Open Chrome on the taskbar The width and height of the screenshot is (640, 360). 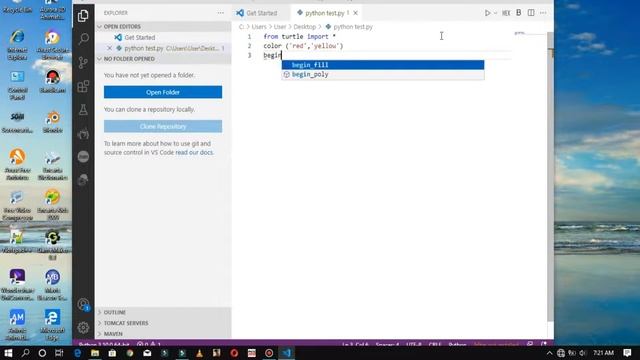tap(130, 353)
